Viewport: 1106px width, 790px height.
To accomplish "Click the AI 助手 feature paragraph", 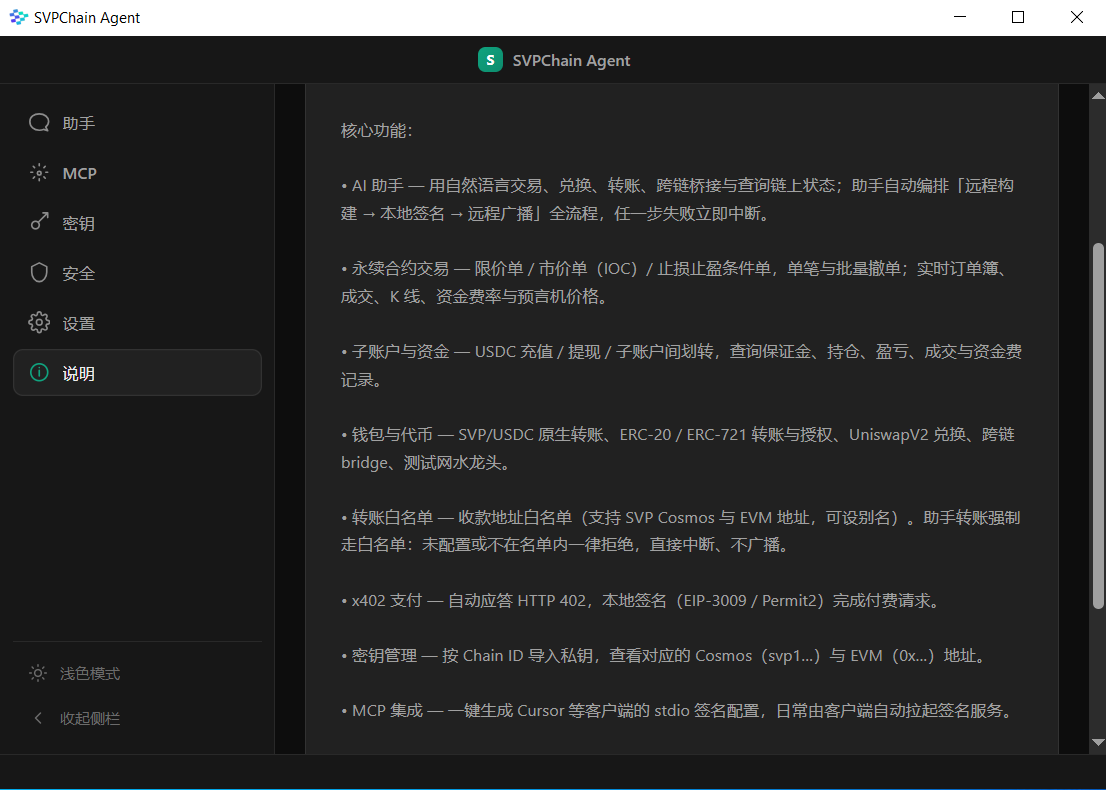I will pos(677,199).
